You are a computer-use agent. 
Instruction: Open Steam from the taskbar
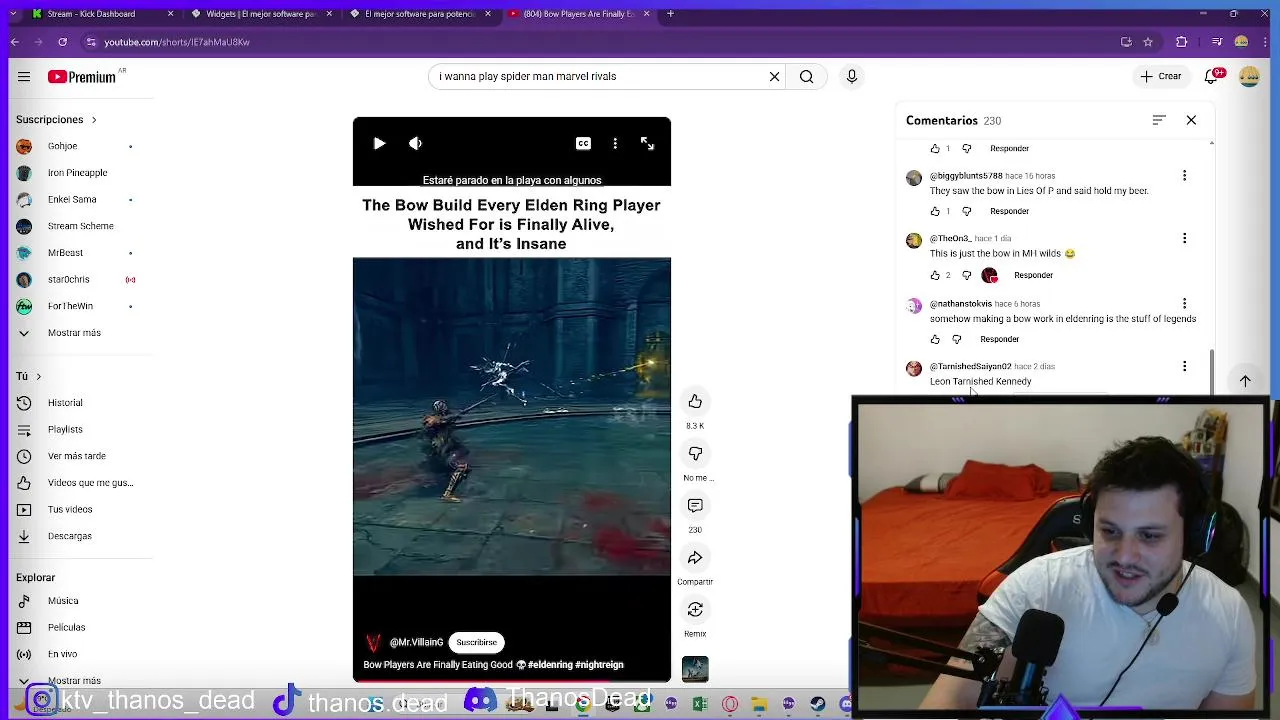(818, 705)
